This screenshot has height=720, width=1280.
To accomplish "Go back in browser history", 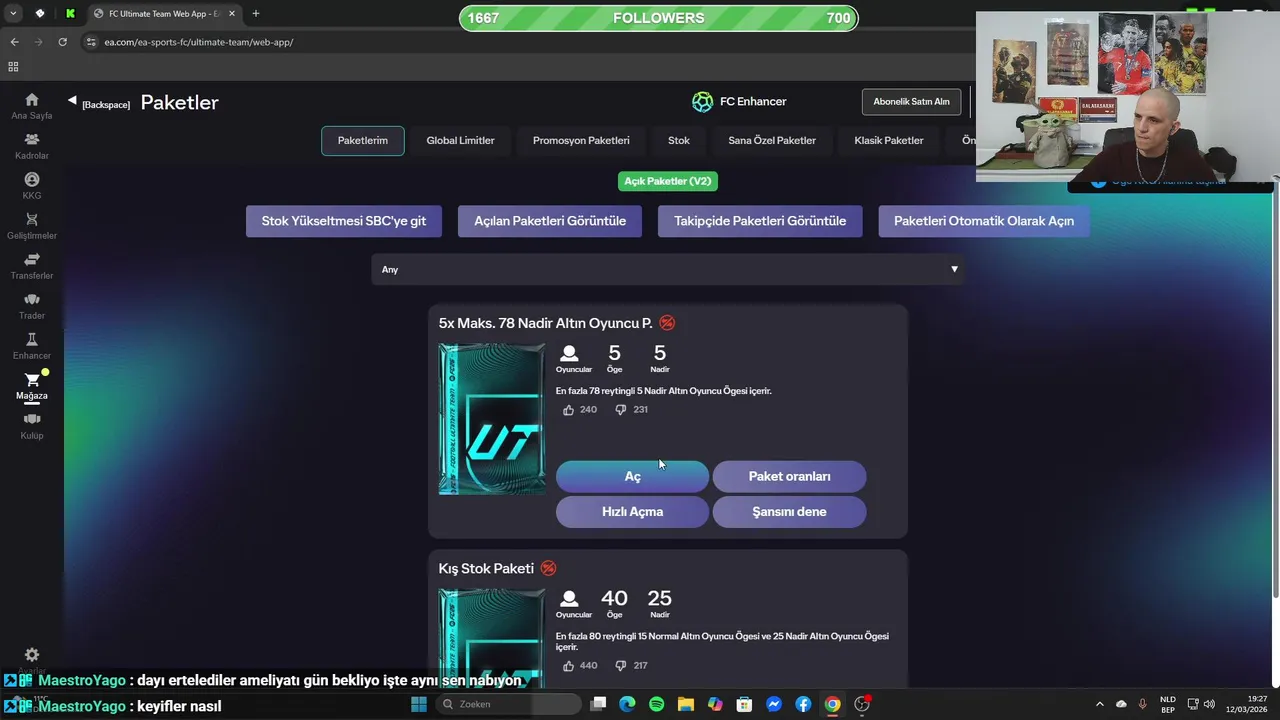I will tap(14, 42).
